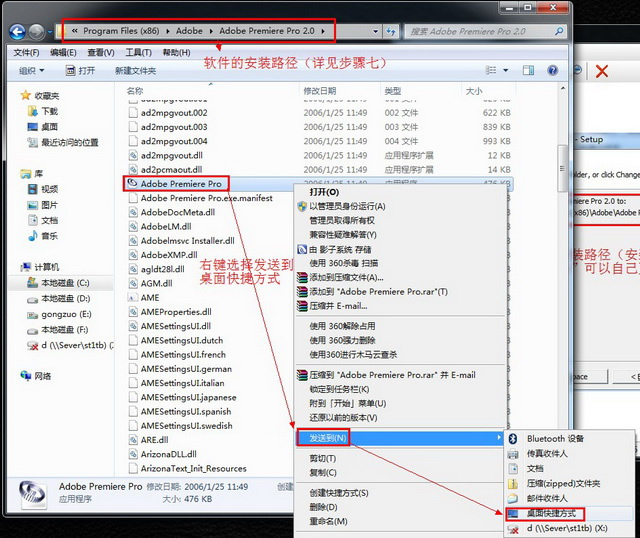Choose 打开(O) in context menu

(324, 192)
